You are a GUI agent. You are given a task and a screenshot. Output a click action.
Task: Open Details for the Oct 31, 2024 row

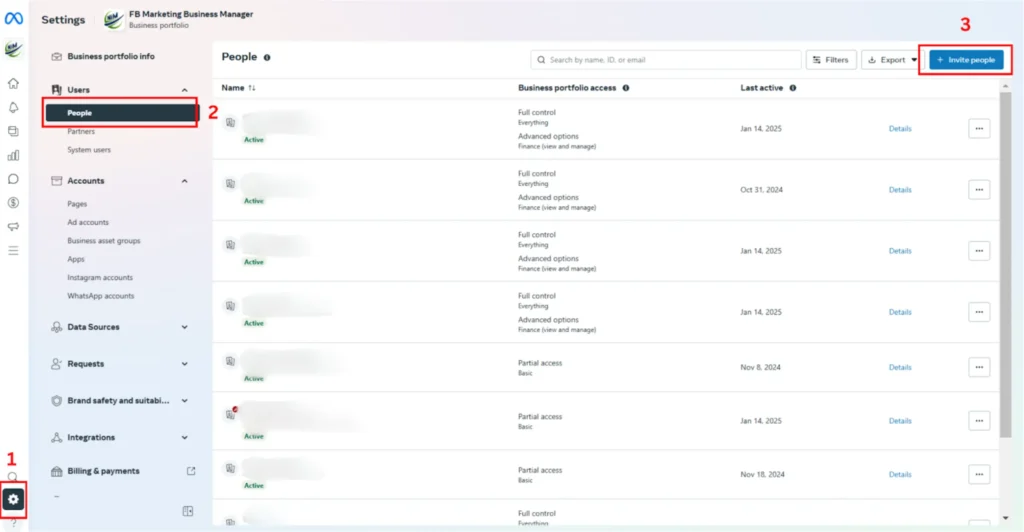[900, 190]
